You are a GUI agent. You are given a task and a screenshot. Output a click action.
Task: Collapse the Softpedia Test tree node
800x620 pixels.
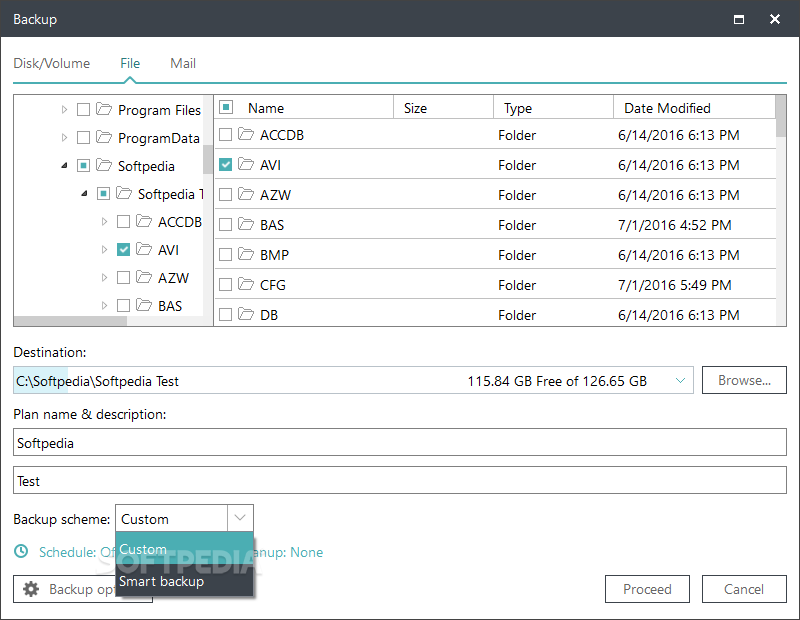coord(84,194)
